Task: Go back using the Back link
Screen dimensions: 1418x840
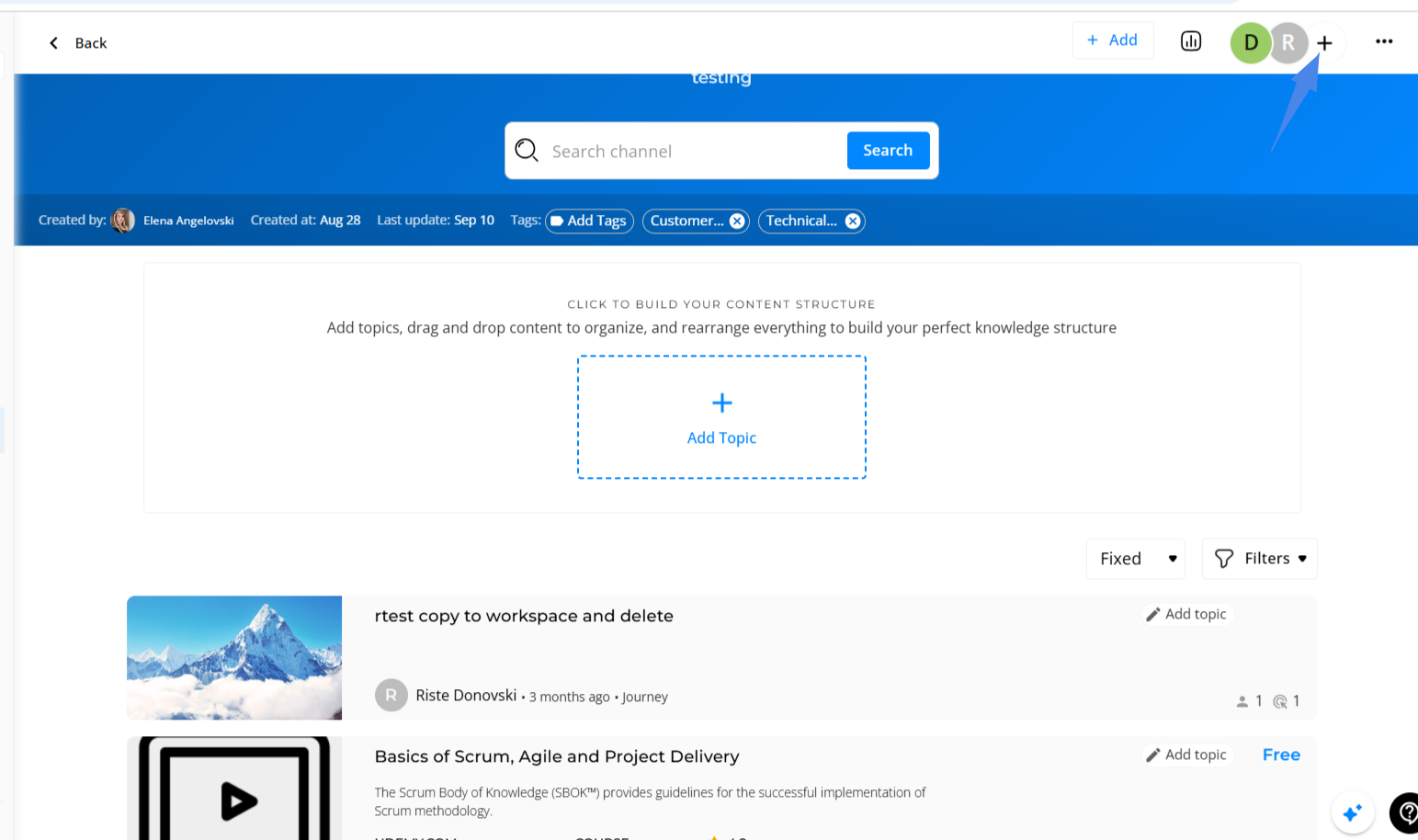Action: 78,43
